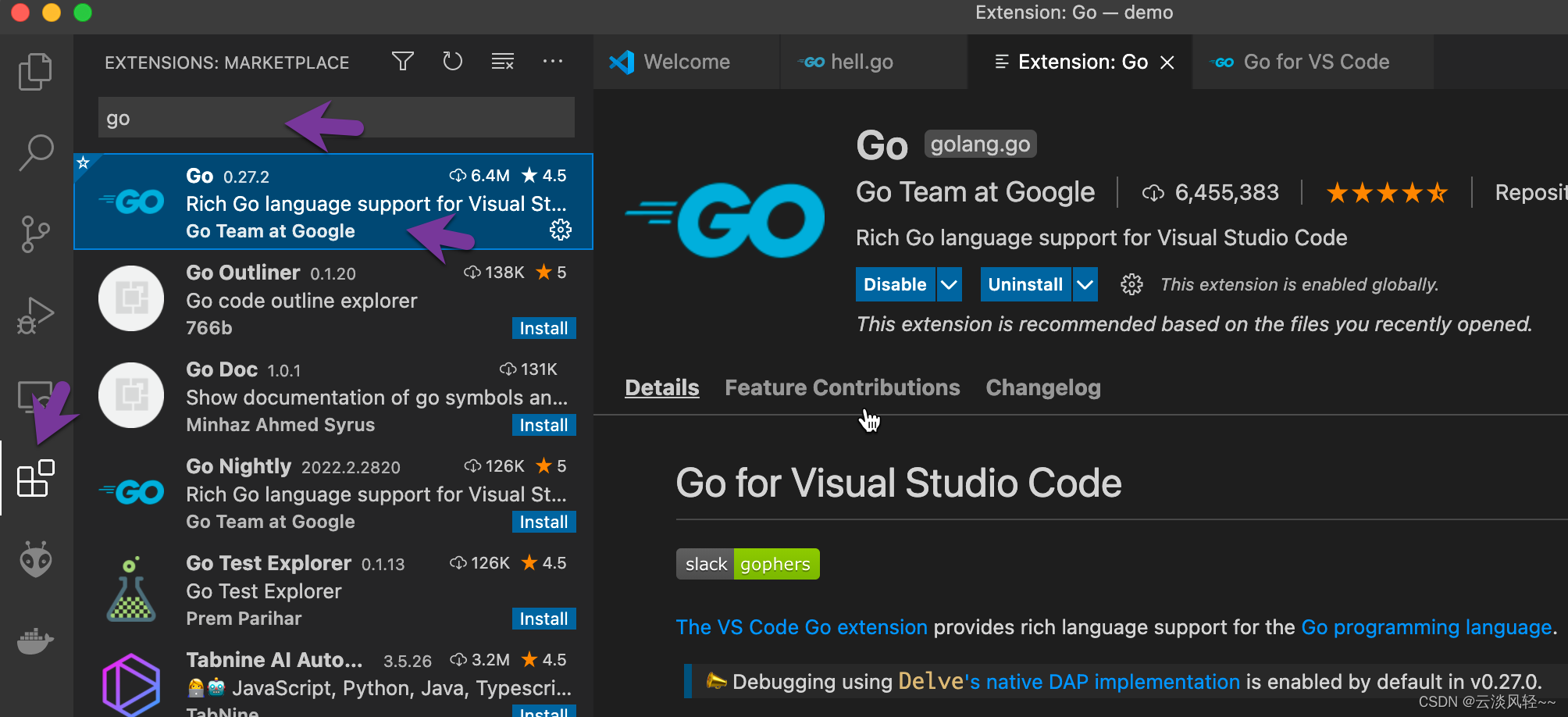Screen dimensions: 1568x717
Task: Open manage gear for Go extension in list
Action: 561,230
